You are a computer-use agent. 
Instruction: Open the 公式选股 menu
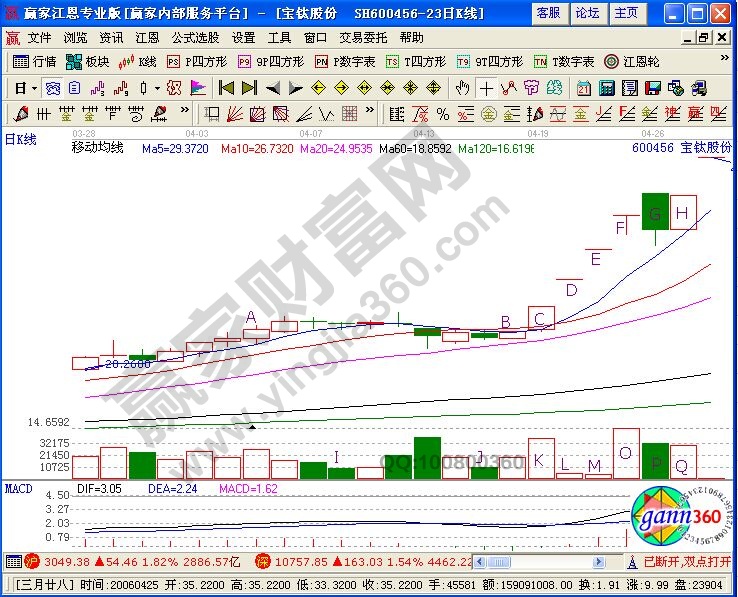(194, 38)
